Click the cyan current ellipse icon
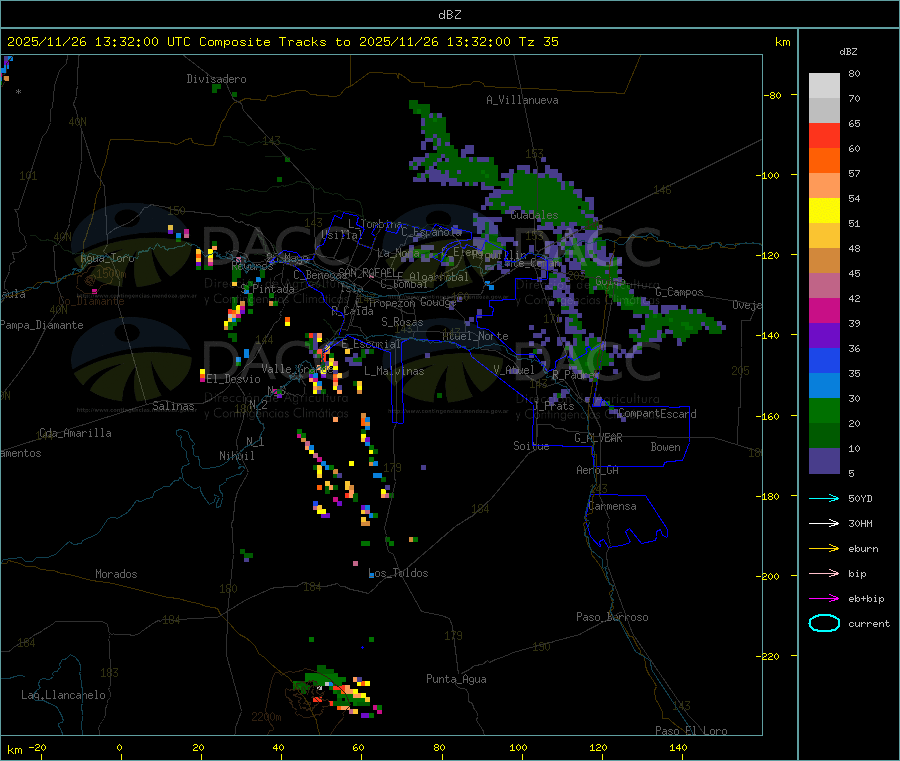The width and height of the screenshot is (900, 761). click(x=824, y=623)
